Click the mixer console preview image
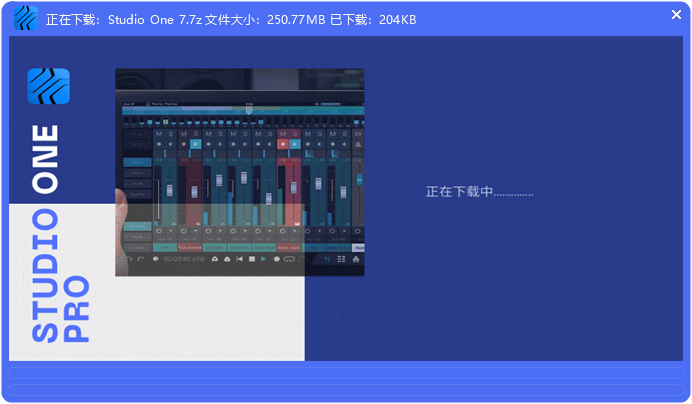The width and height of the screenshot is (692, 404). 240,172
